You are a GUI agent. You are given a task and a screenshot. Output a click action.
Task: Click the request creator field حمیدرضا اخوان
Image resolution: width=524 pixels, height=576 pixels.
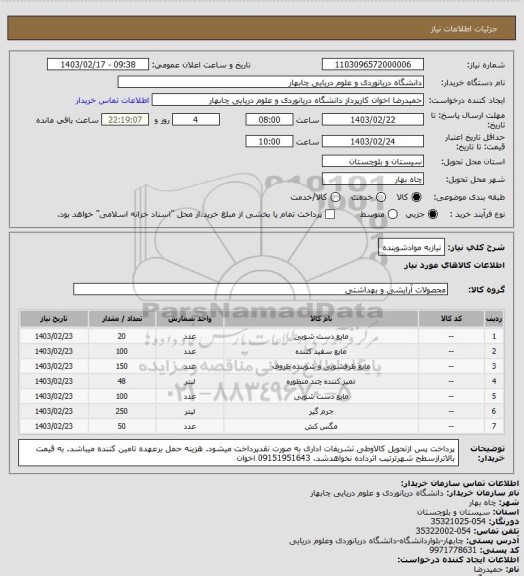coord(288,100)
